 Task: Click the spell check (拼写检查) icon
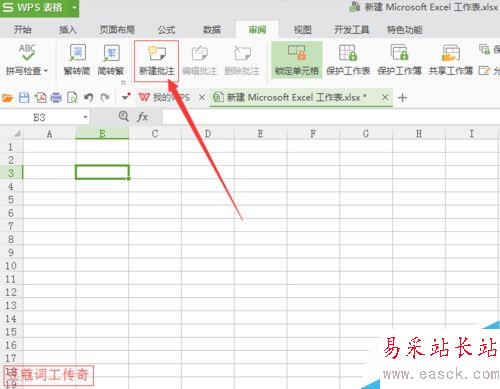(x=27, y=52)
